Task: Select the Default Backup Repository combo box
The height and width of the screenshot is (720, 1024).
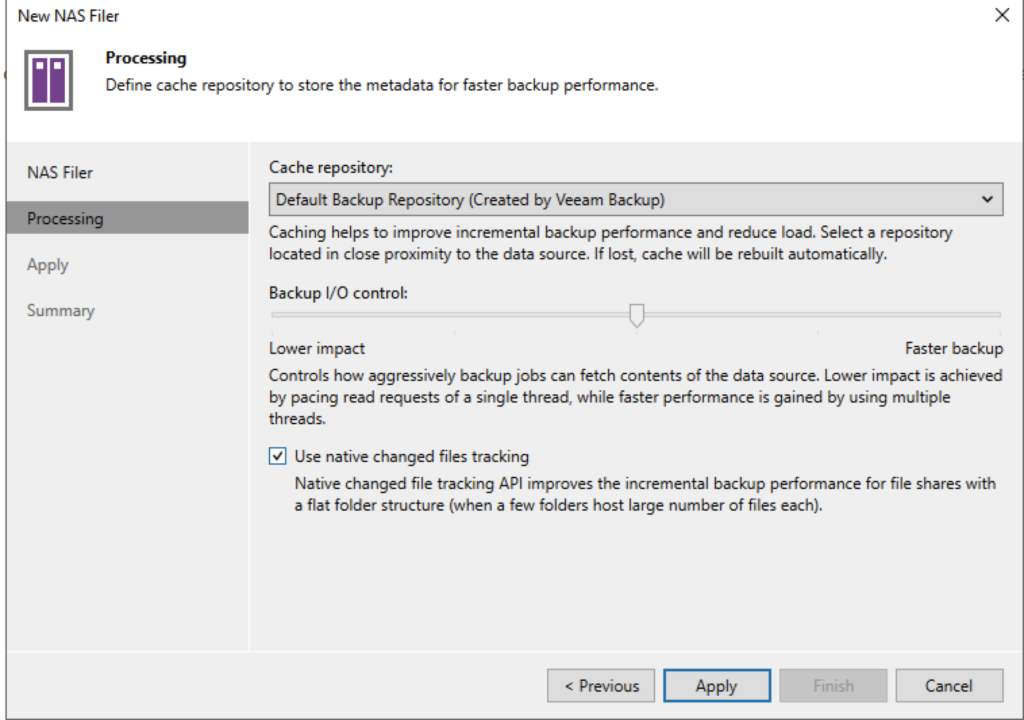Action: (x=620, y=199)
